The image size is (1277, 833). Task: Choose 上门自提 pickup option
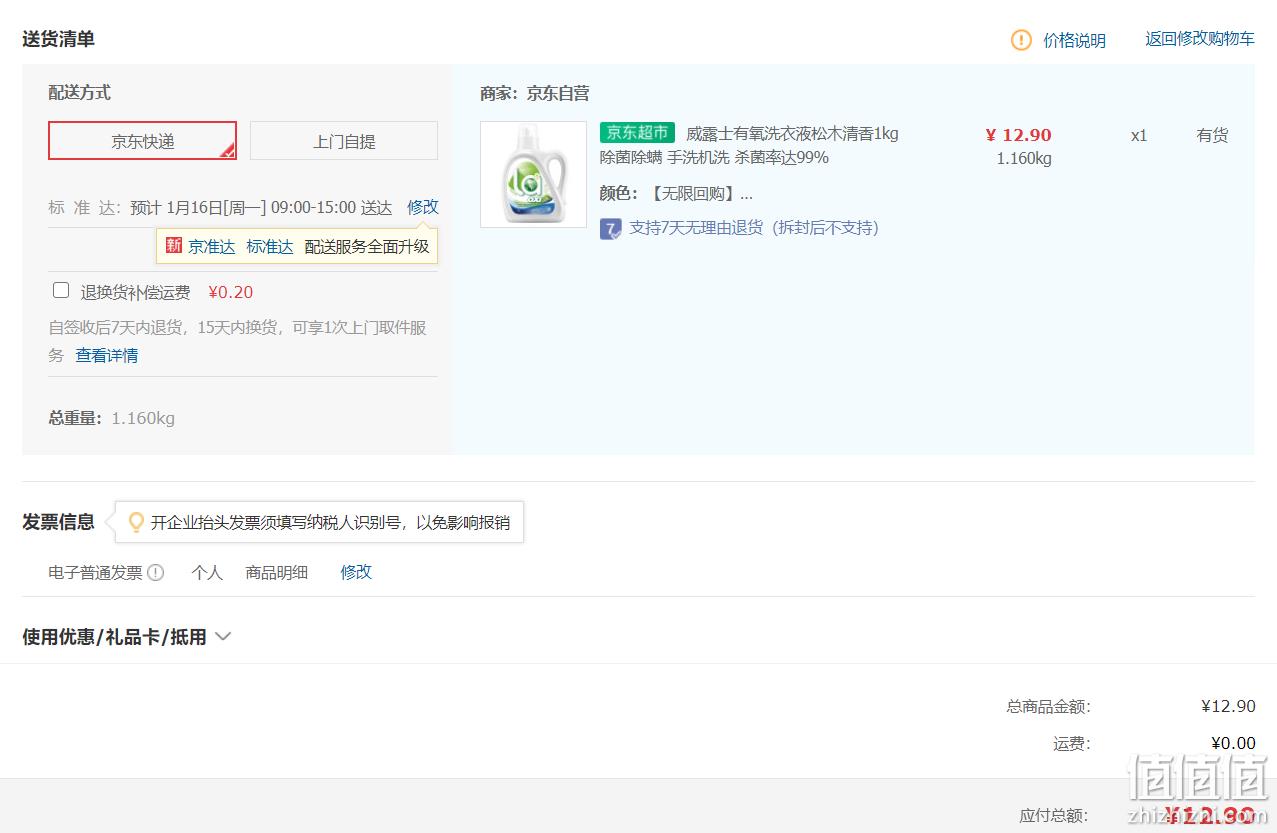coord(344,141)
